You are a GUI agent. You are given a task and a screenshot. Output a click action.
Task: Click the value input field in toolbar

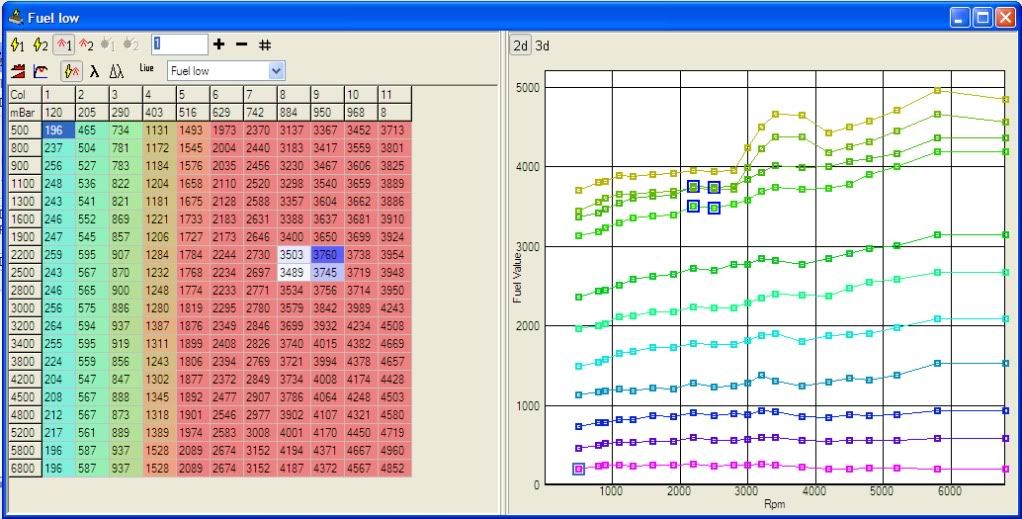pyautogui.click(x=180, y=45)
